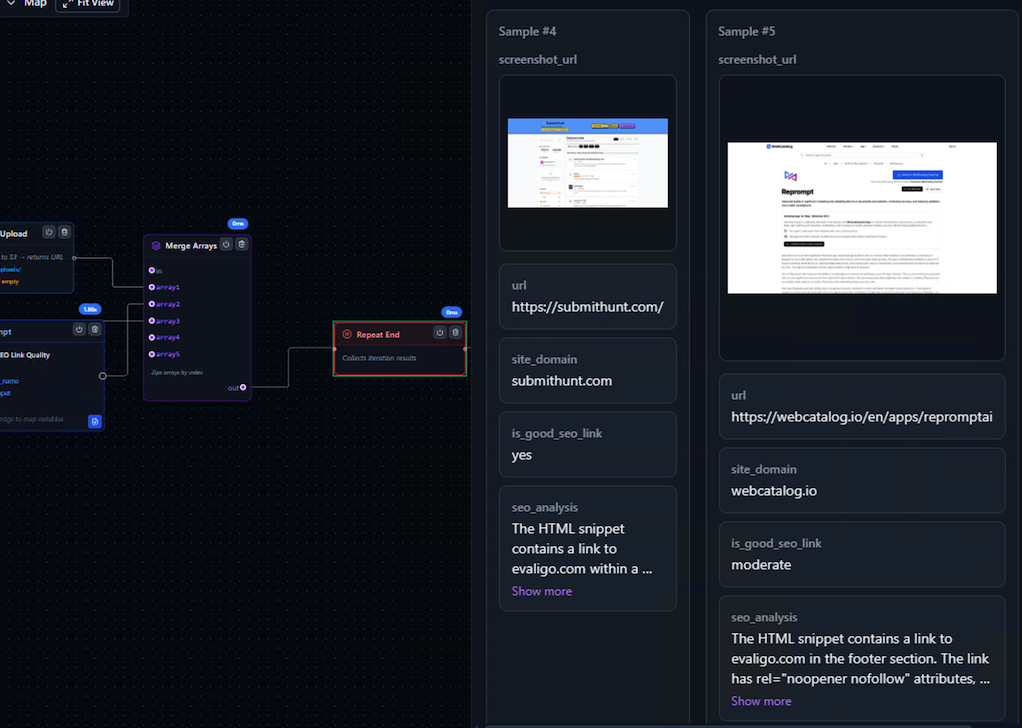Open Sample #4 screenshot thumbnail
This screenshot has height=728, width=1022.
[x=587, y=162]
